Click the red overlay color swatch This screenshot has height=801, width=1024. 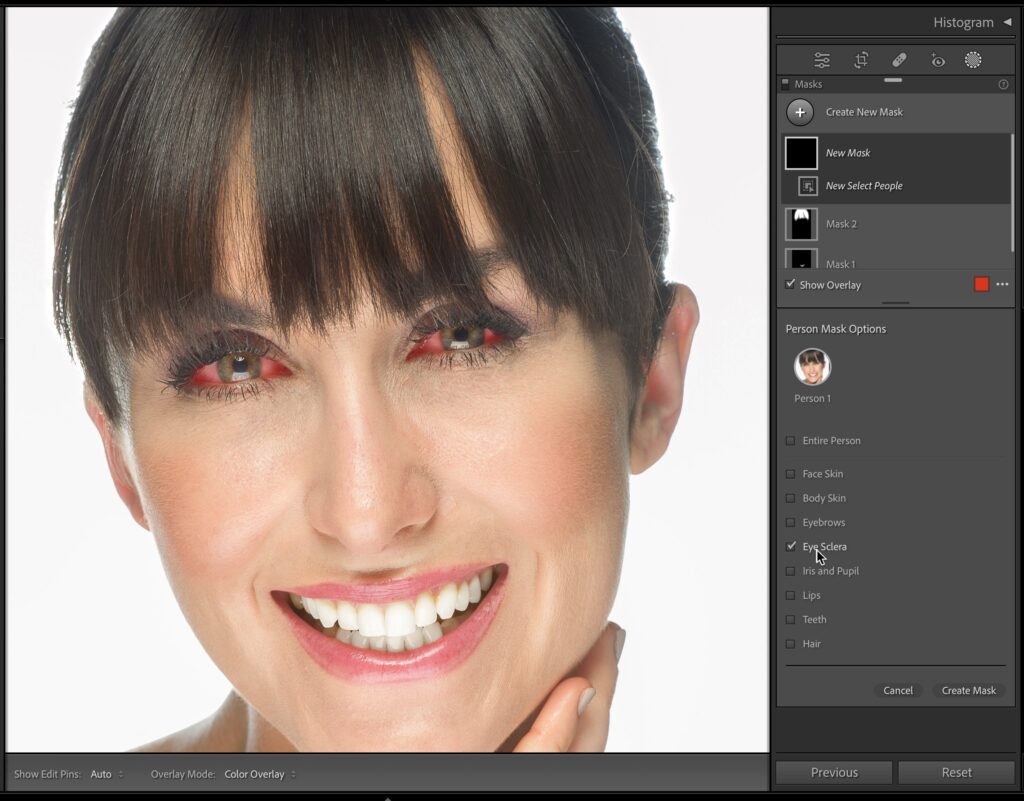point(981,285)
